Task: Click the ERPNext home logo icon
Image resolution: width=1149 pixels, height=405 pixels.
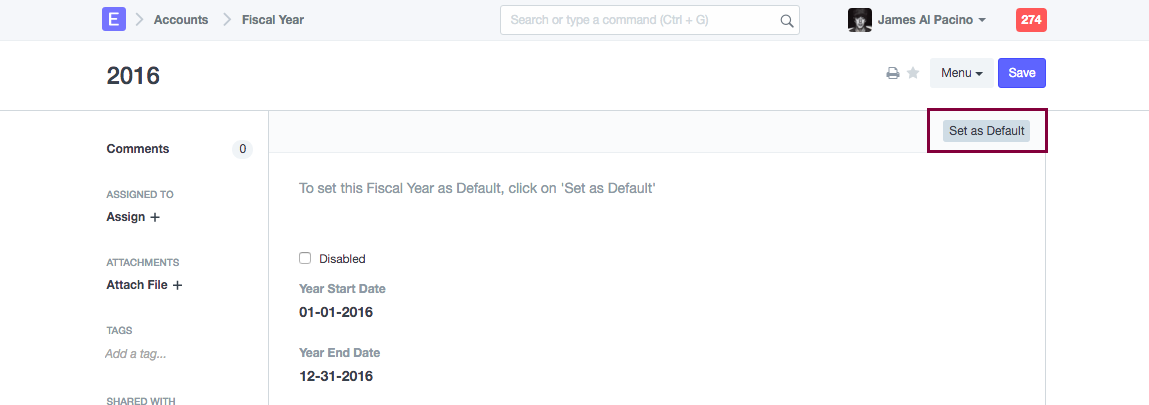Action: point(114,19)
